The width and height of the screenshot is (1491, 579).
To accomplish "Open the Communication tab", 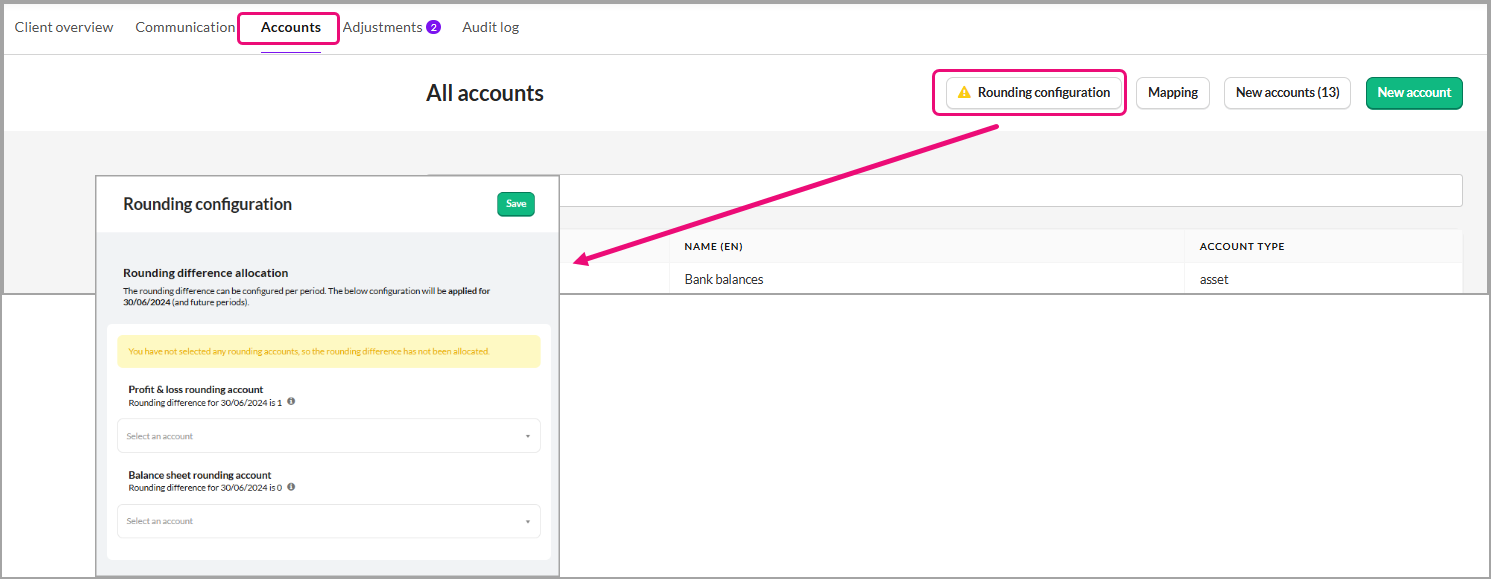I will tap(185, 27).
